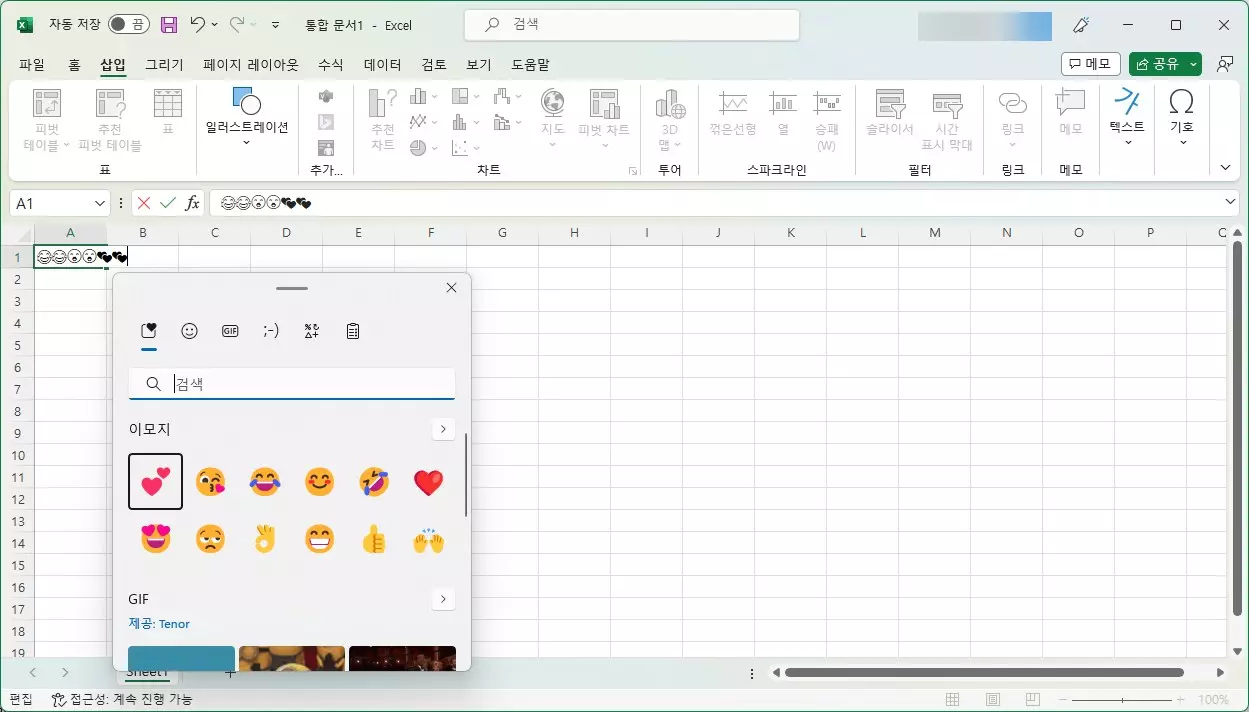Viewport: 1249px width, 712px height.
Task: Click the Tenor provider link
Action: pyautogui.click(x=174, y=624)
